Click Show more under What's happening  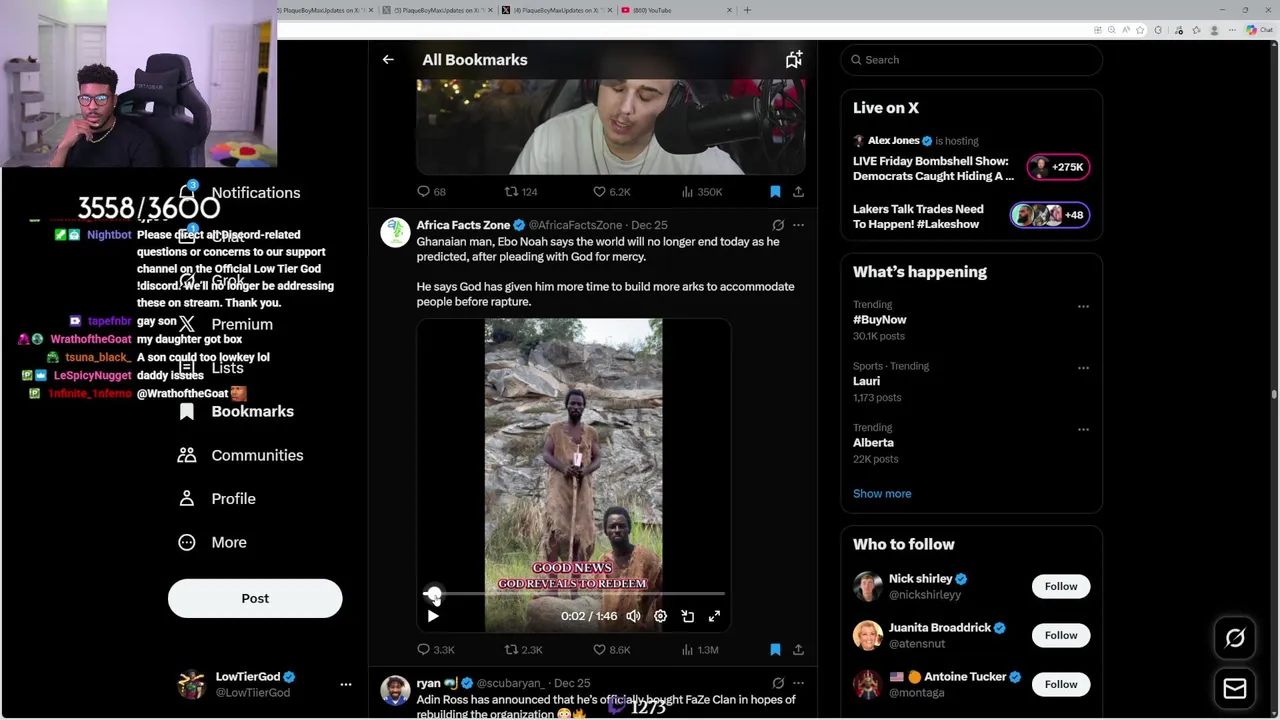882,494
